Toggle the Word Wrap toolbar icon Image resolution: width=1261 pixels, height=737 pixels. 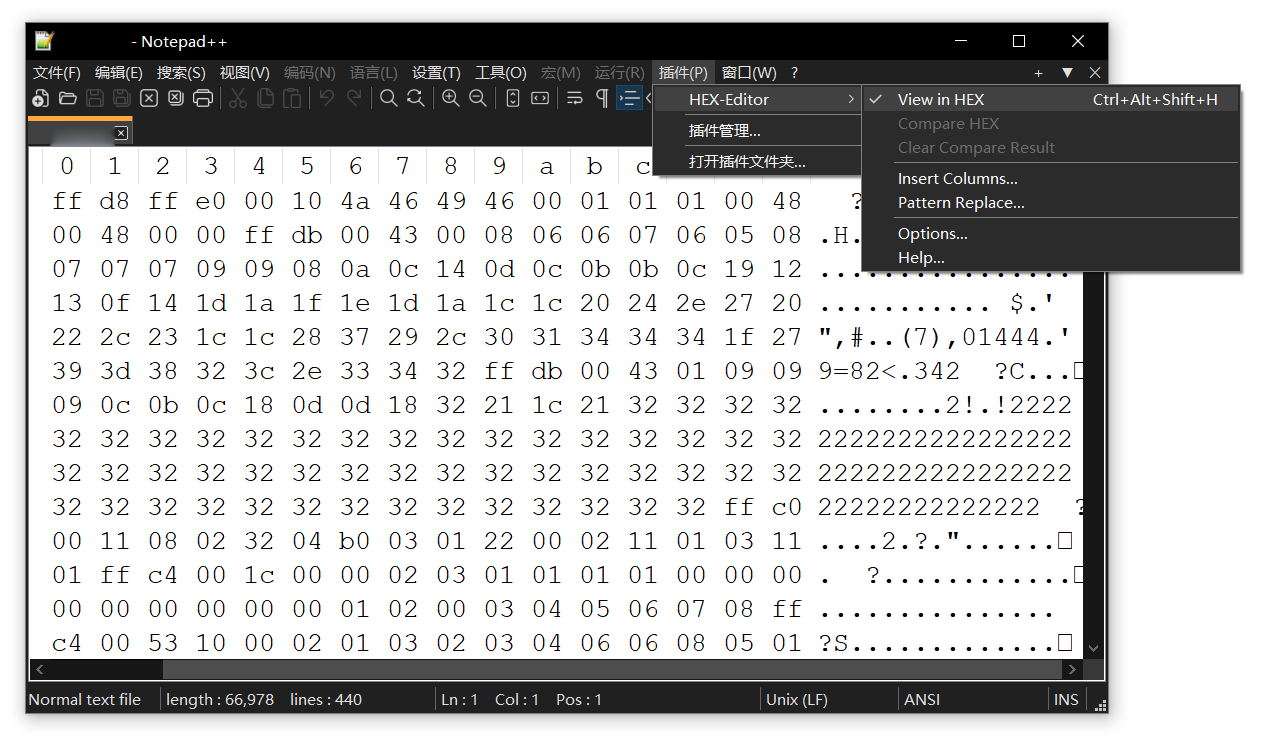click(x=575, y=98)
